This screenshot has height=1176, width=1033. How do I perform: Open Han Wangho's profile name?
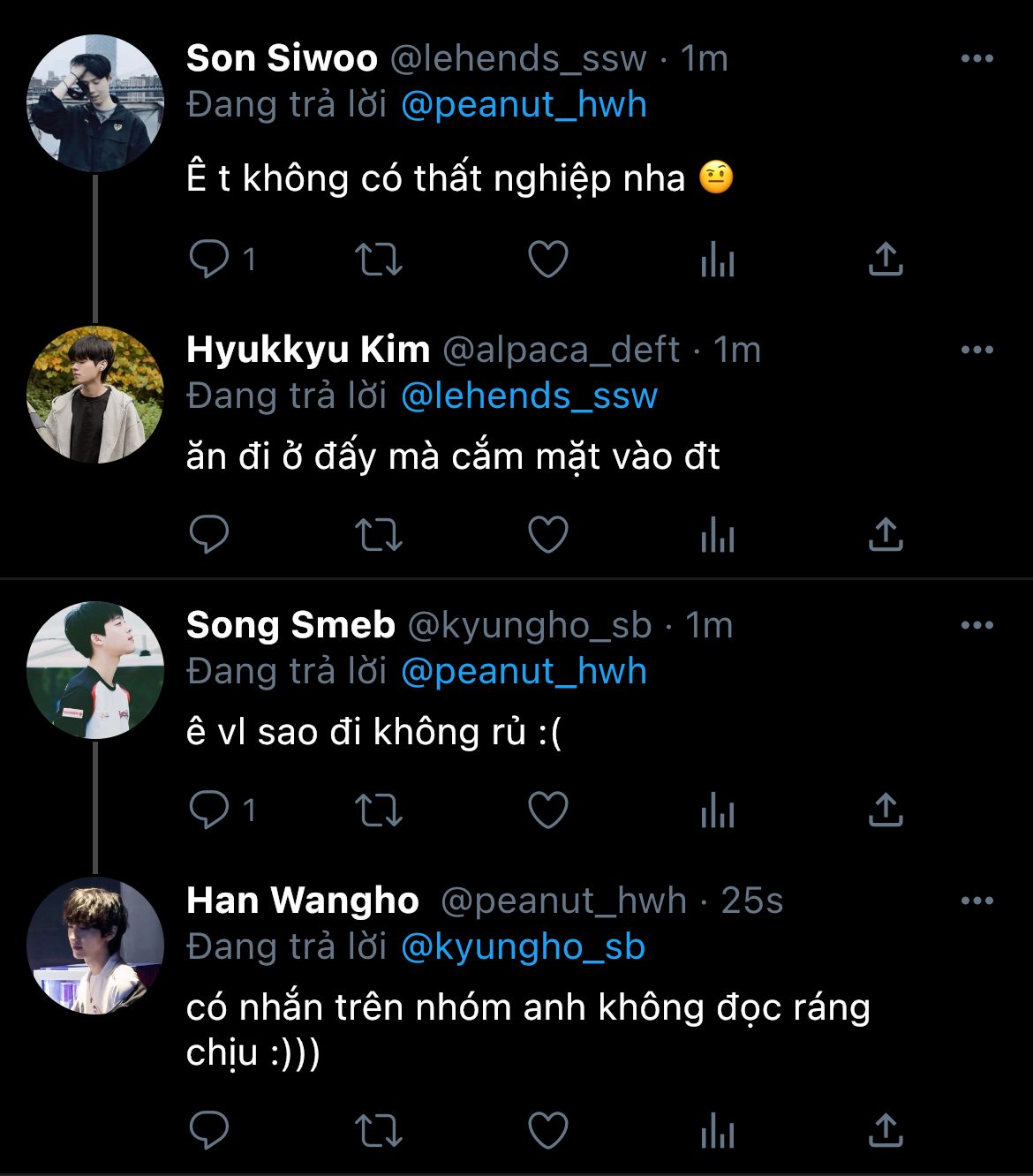(x=303, y=901)
